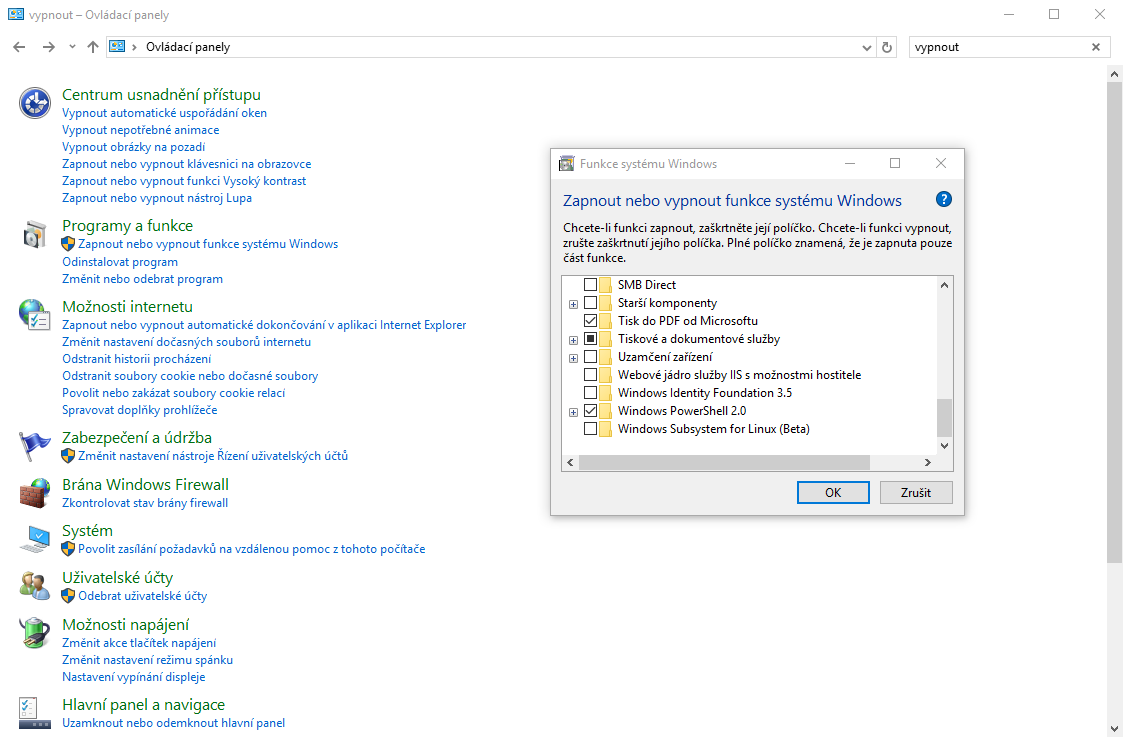Open help in the Funkce systému Windows dialog

943,199
